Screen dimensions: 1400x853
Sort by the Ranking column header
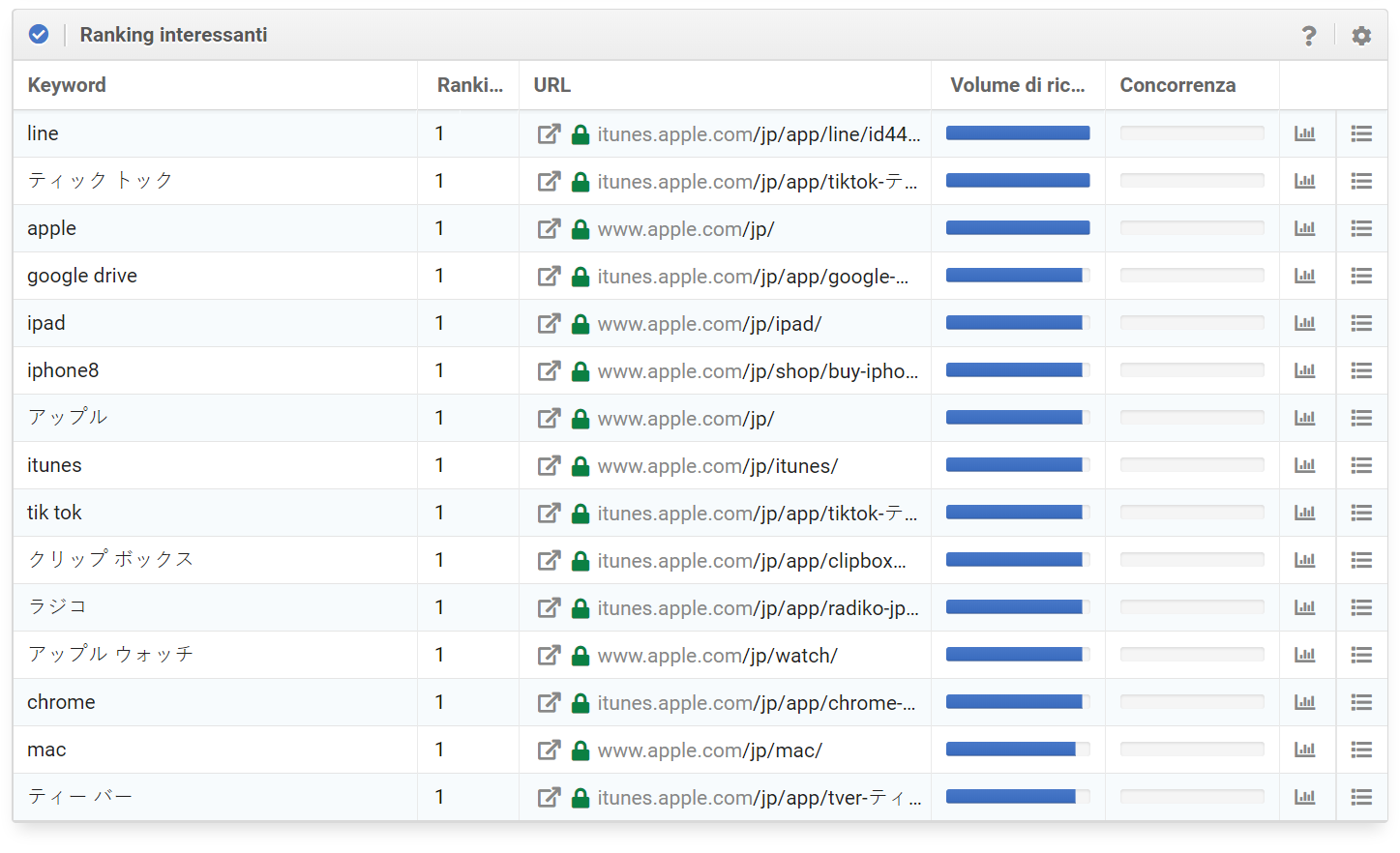(x=470, y=85)
